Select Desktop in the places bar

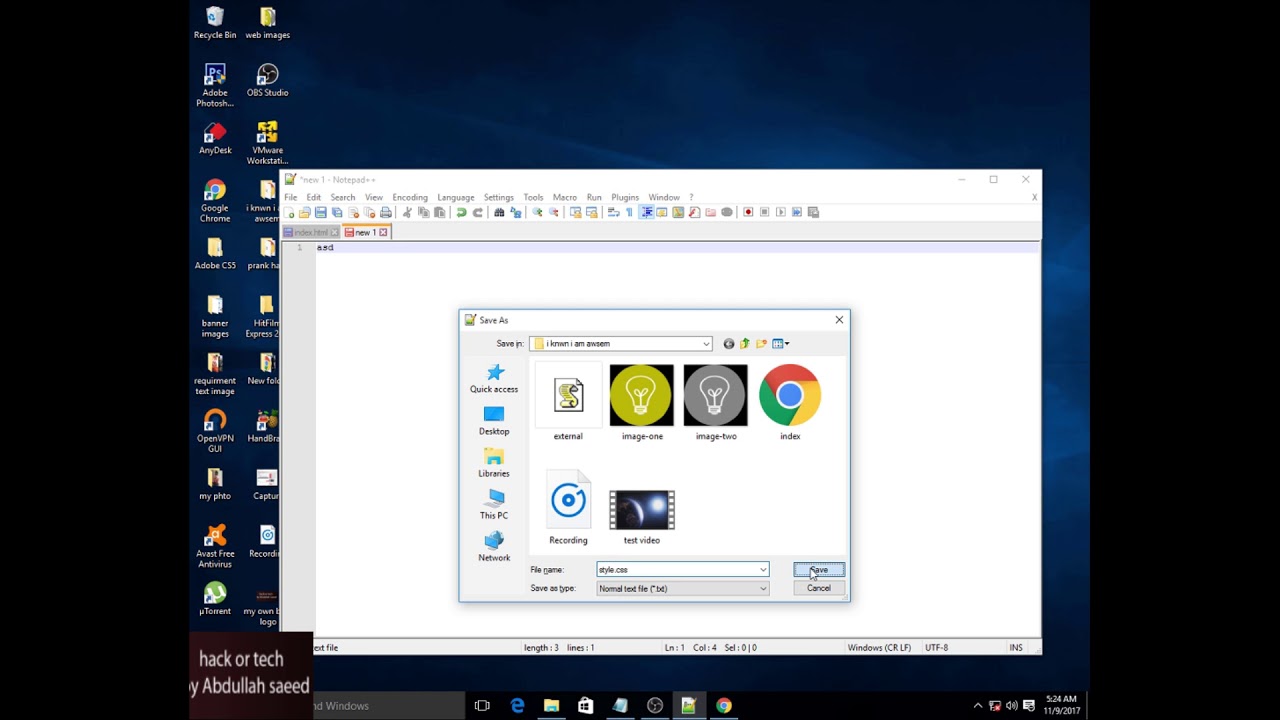point(494,421)
